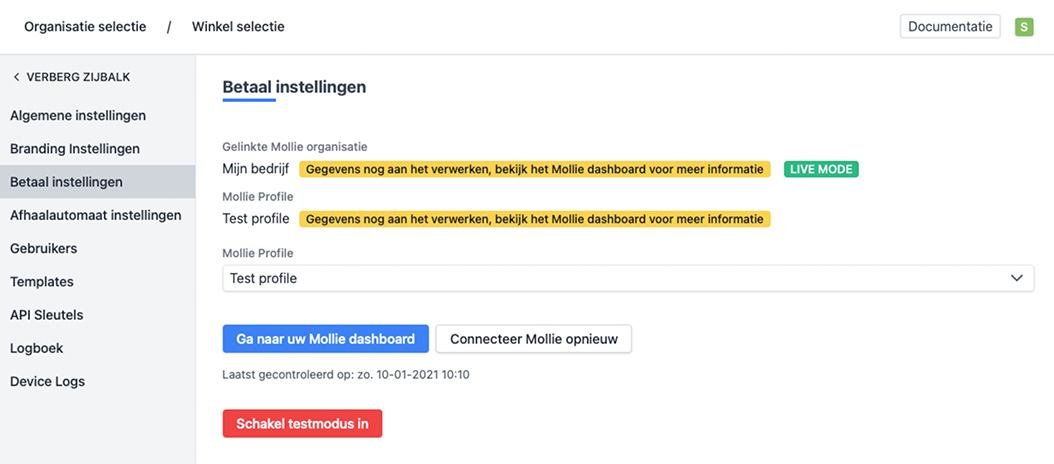
Task: Open the Test profile select box
Action: (x=600, y=278)
